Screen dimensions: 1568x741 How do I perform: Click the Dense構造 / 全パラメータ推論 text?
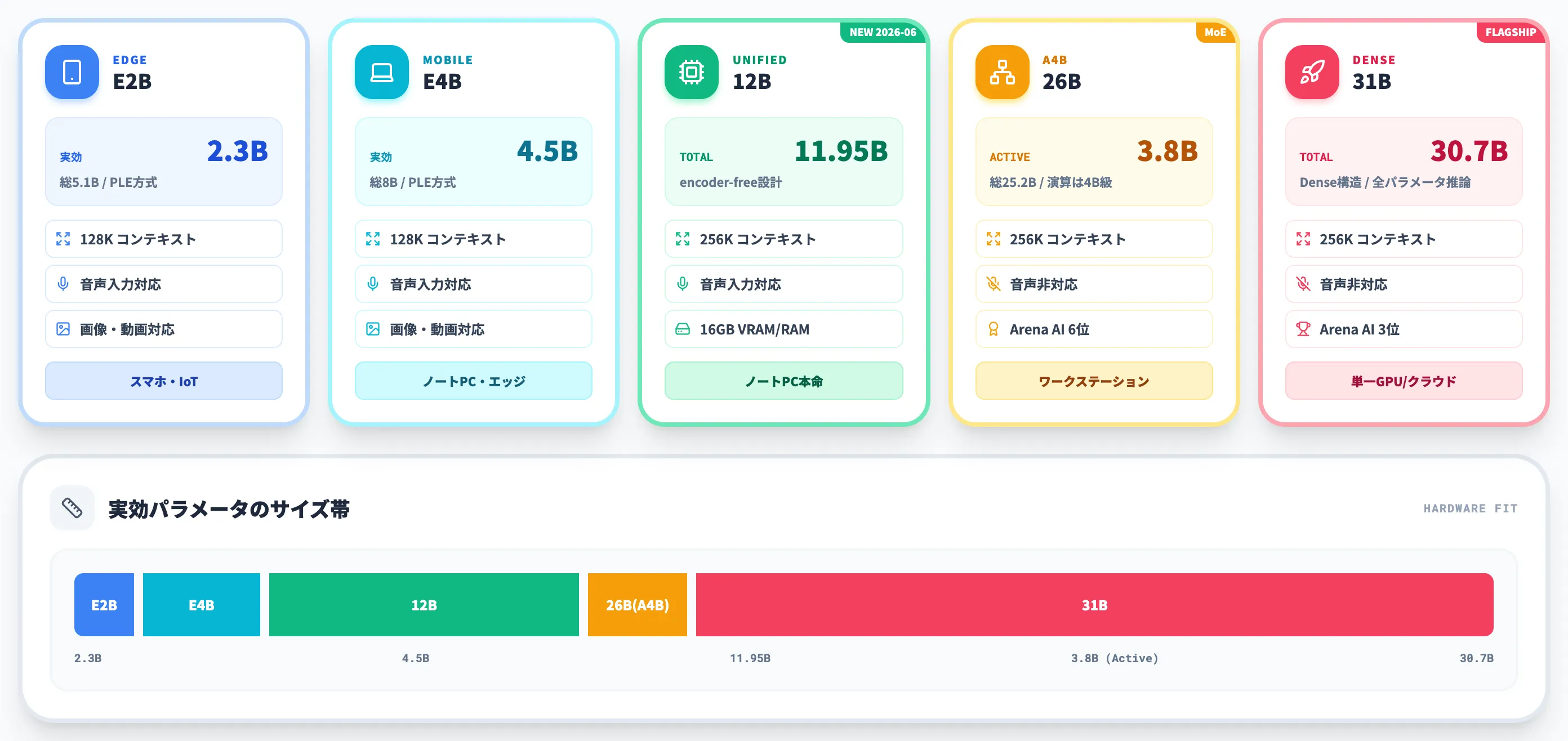tap(1385, 182)
